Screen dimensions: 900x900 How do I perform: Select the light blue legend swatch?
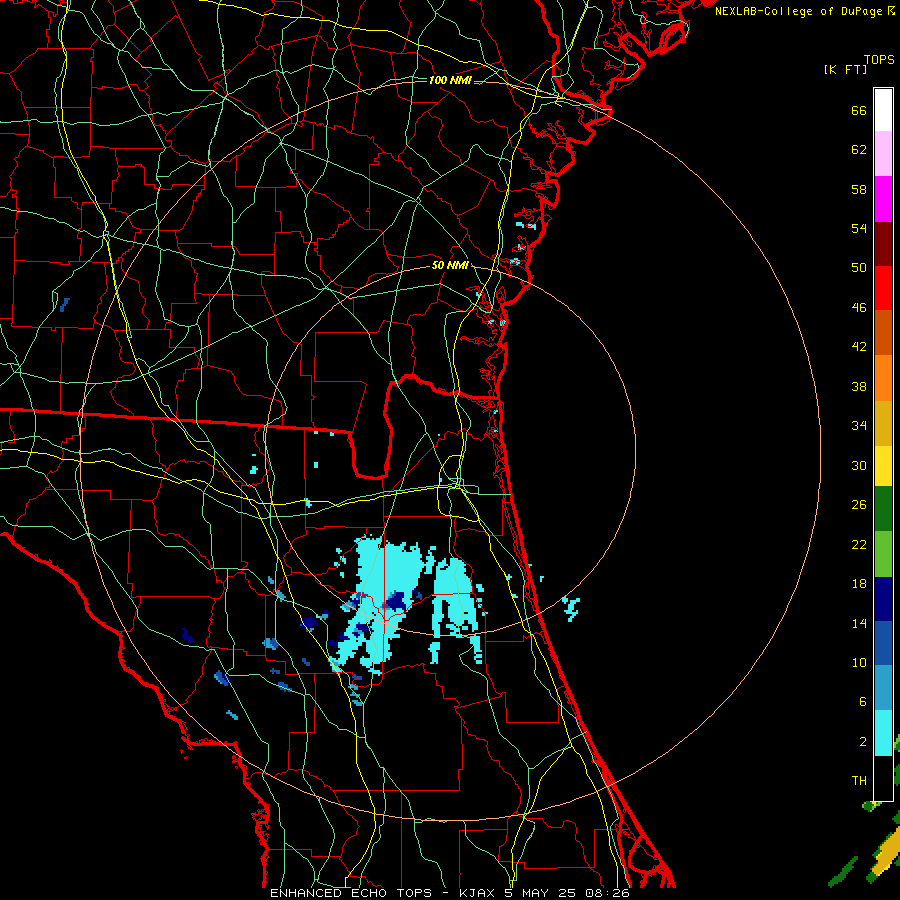click(x=883, y=688)
